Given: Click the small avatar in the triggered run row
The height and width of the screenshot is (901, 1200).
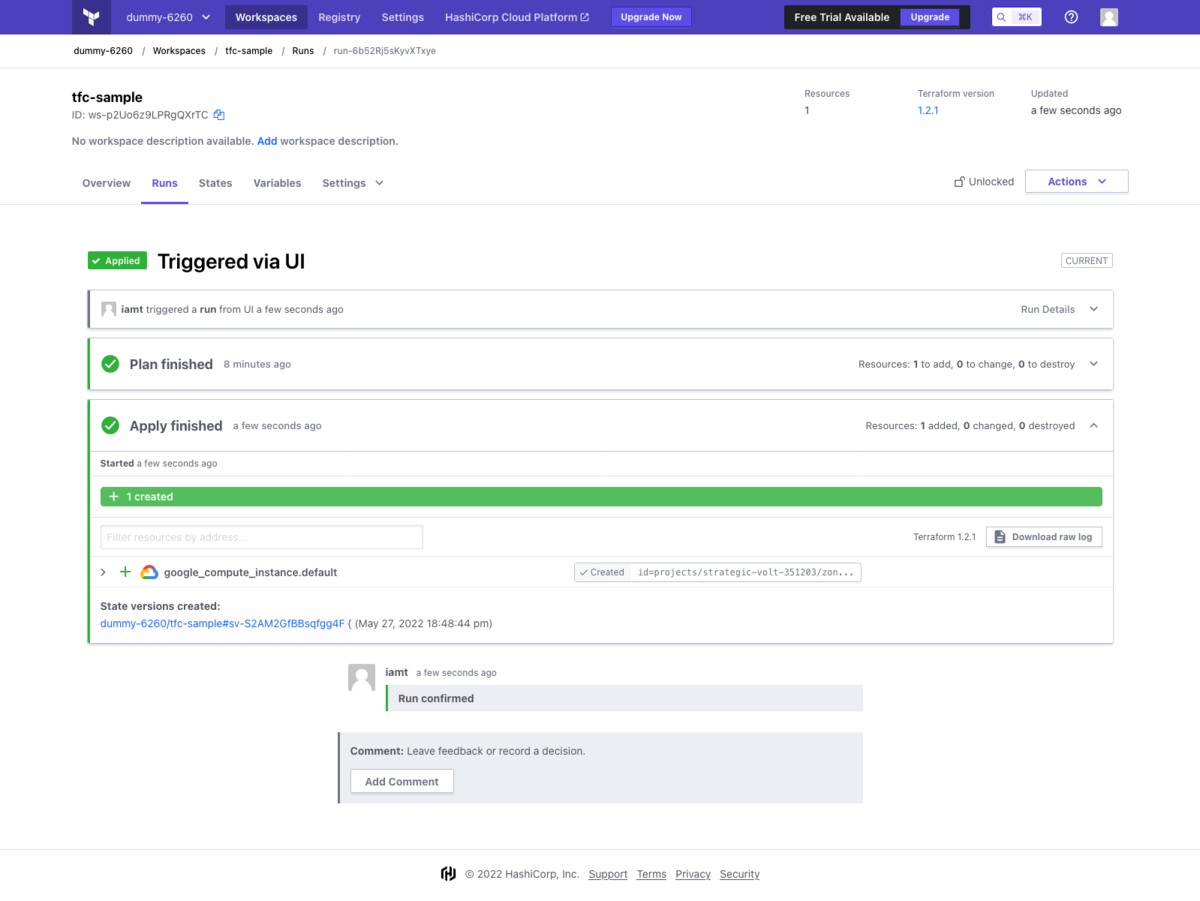Looking at the screenshot, I should click(109, 309).
